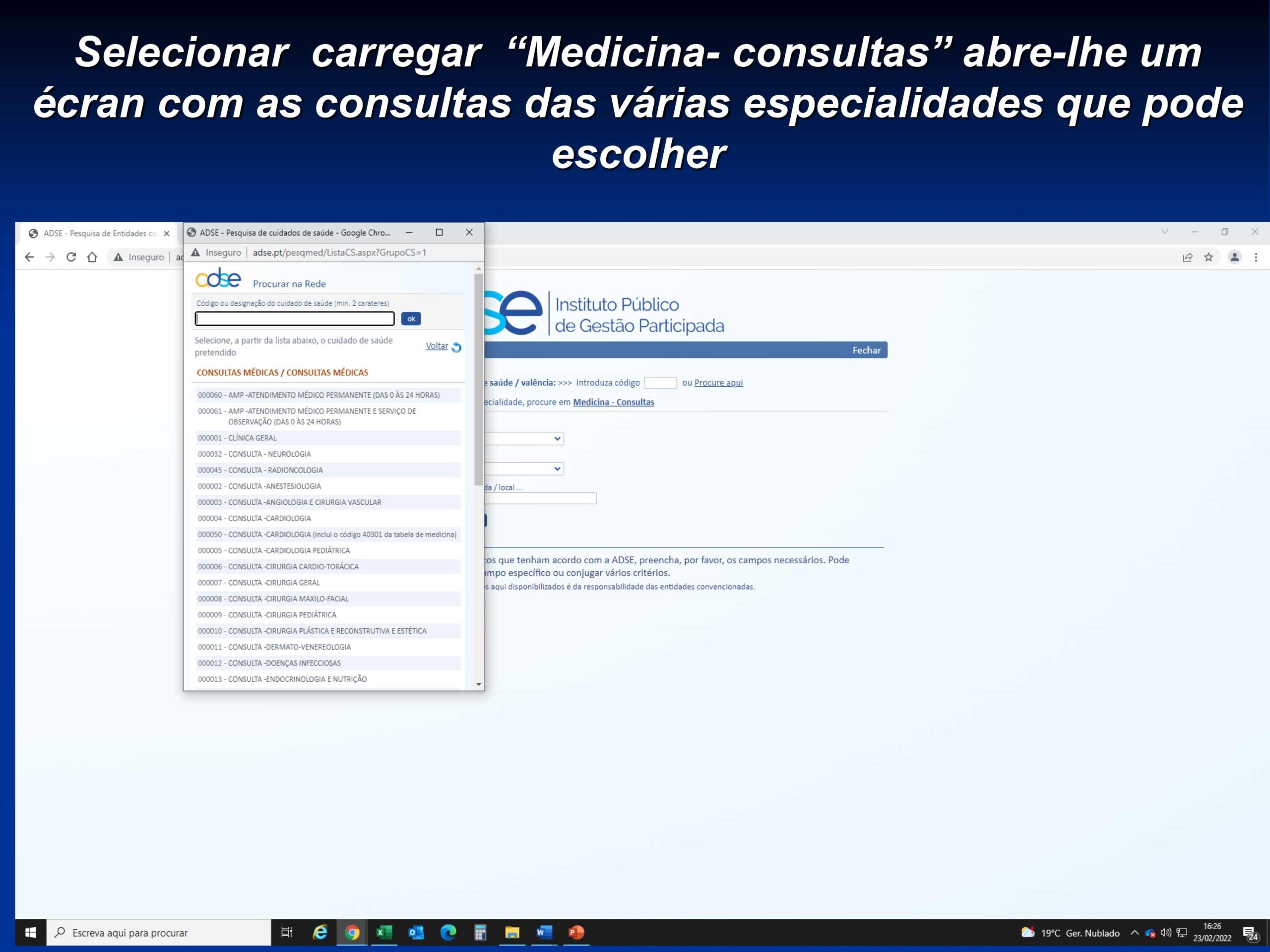
Task: Click the browser Forward arrow
Action: tap(51, 257)
